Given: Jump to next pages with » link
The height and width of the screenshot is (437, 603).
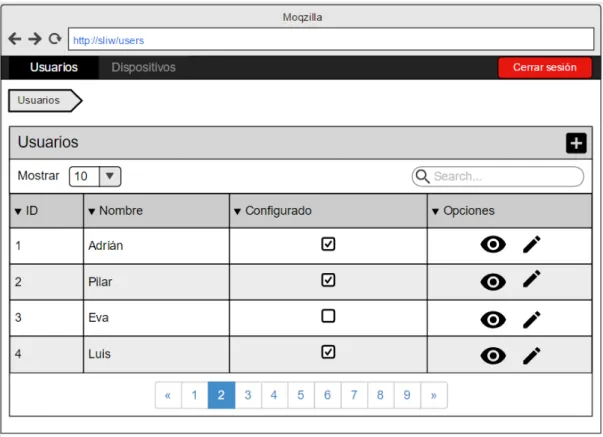Looking at the screenshot, I should click(434, 395).
